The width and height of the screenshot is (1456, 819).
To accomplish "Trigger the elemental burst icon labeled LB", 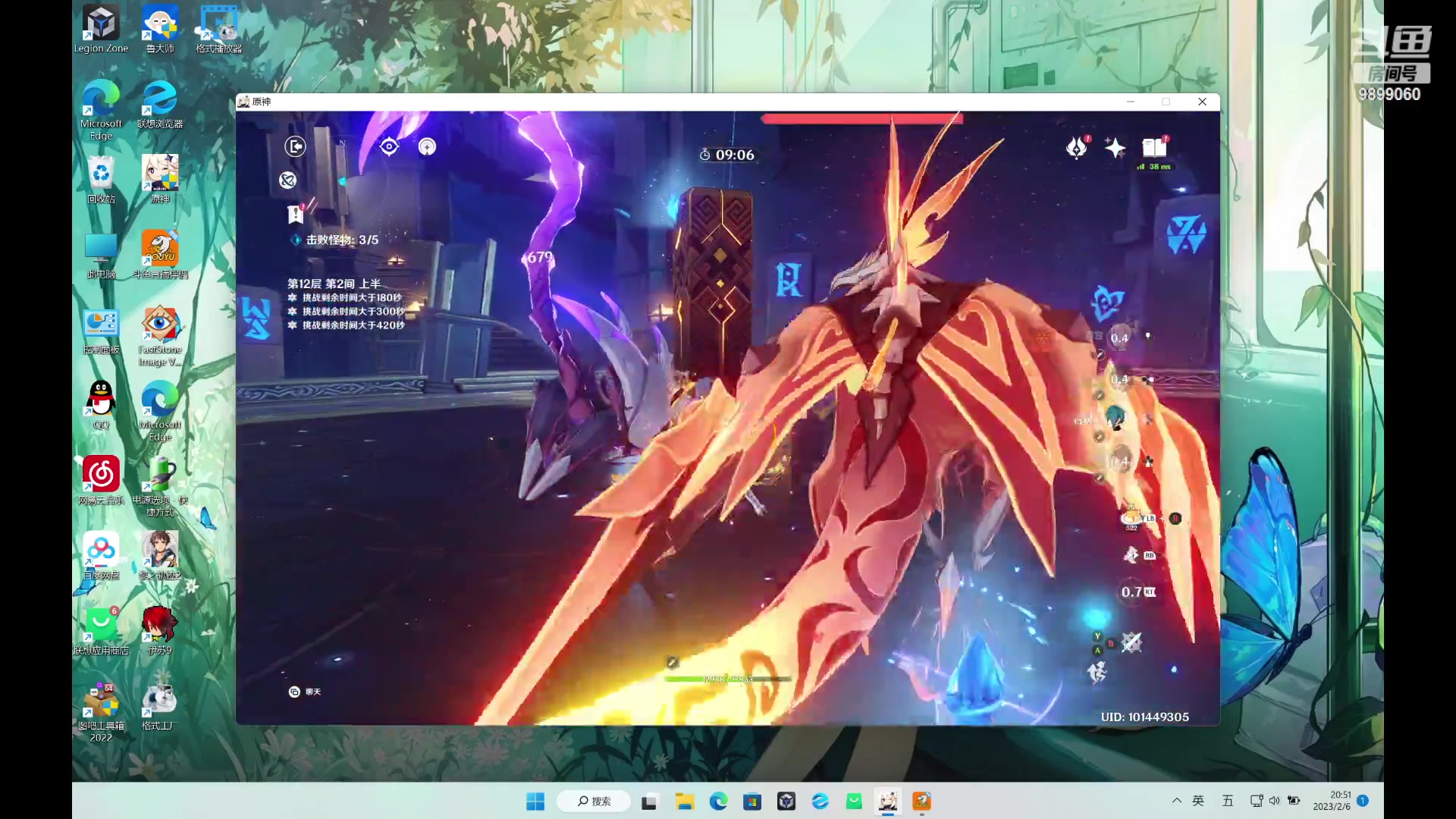I will pos(1131,517).
